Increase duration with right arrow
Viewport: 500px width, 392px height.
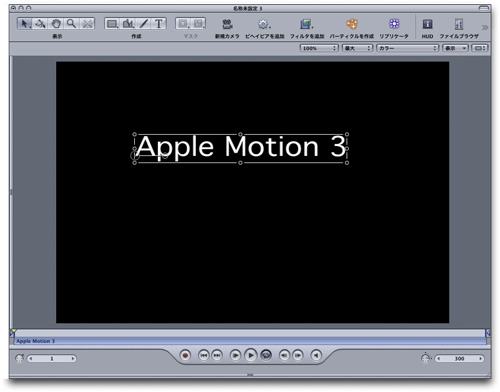[481, 359]
